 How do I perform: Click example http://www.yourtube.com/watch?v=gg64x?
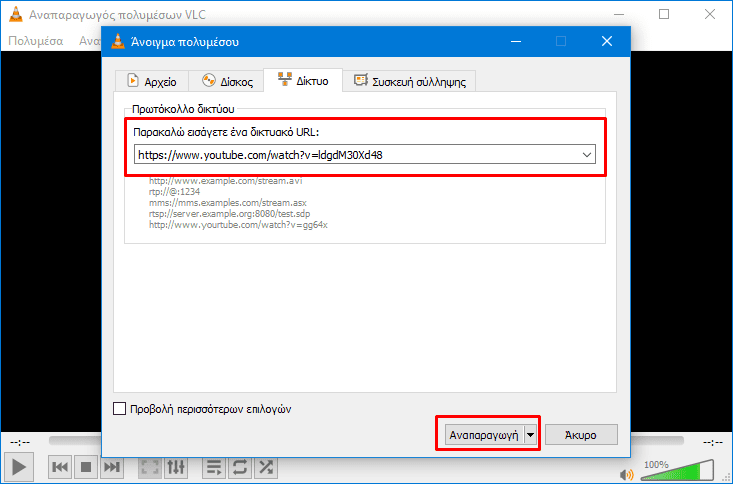click(238, 225)
